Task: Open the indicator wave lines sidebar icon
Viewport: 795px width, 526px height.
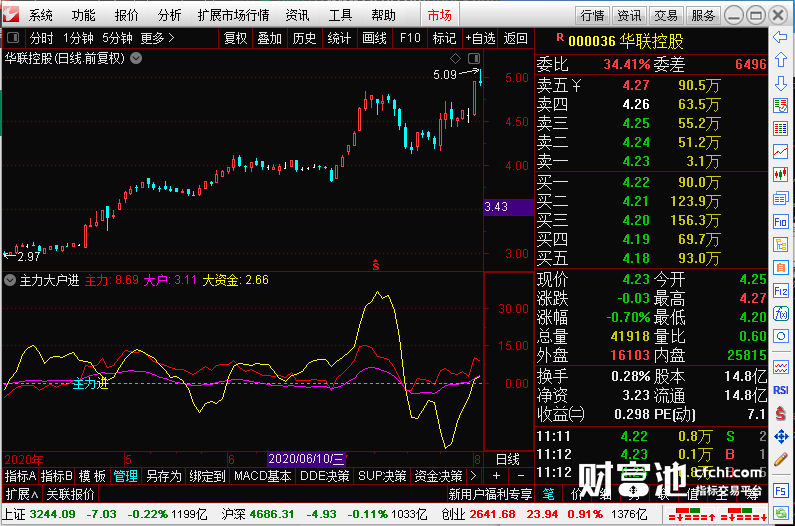Action: click(x=780, y=367)
